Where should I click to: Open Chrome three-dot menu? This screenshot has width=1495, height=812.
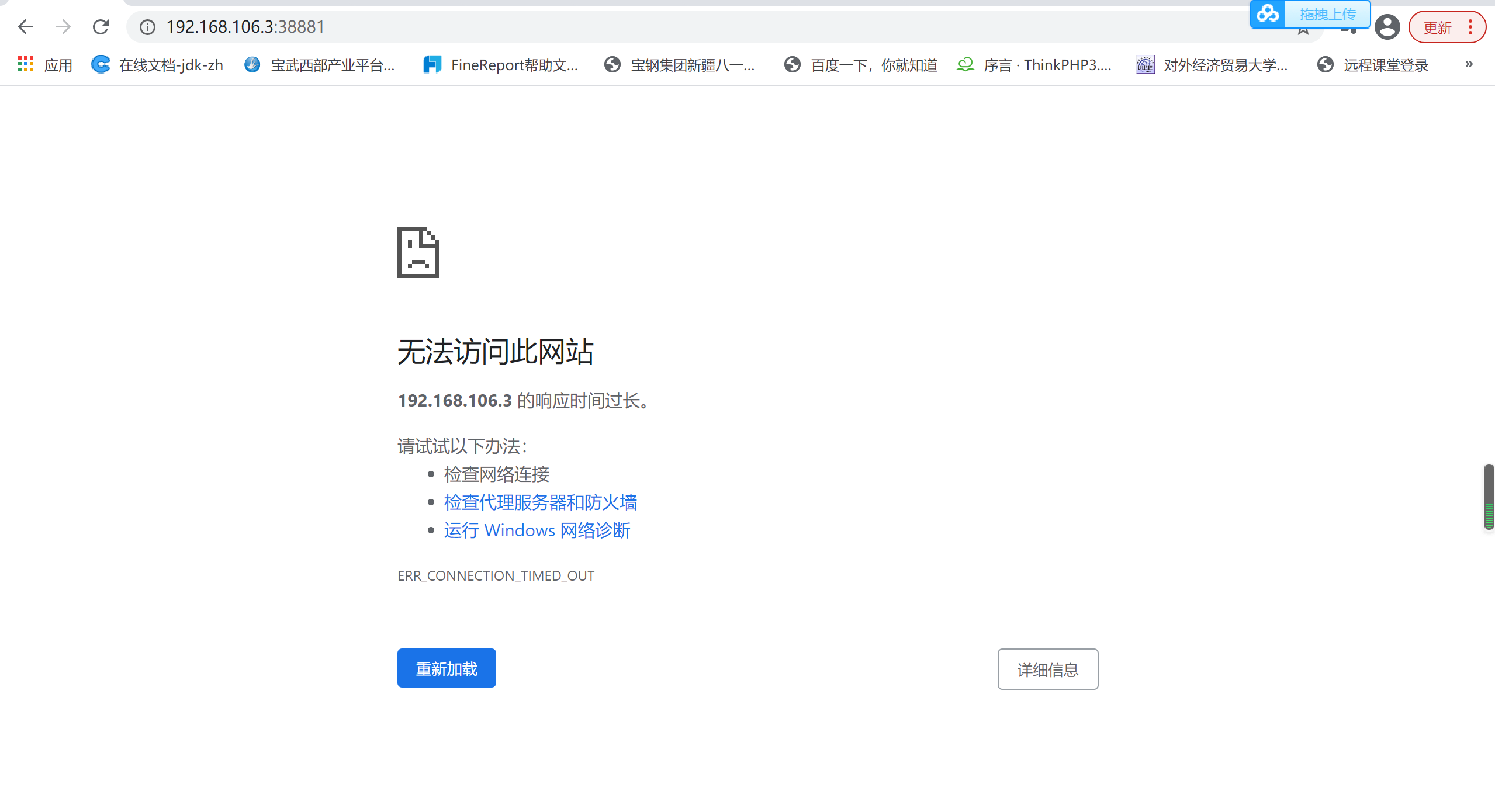click(1470, 27)
